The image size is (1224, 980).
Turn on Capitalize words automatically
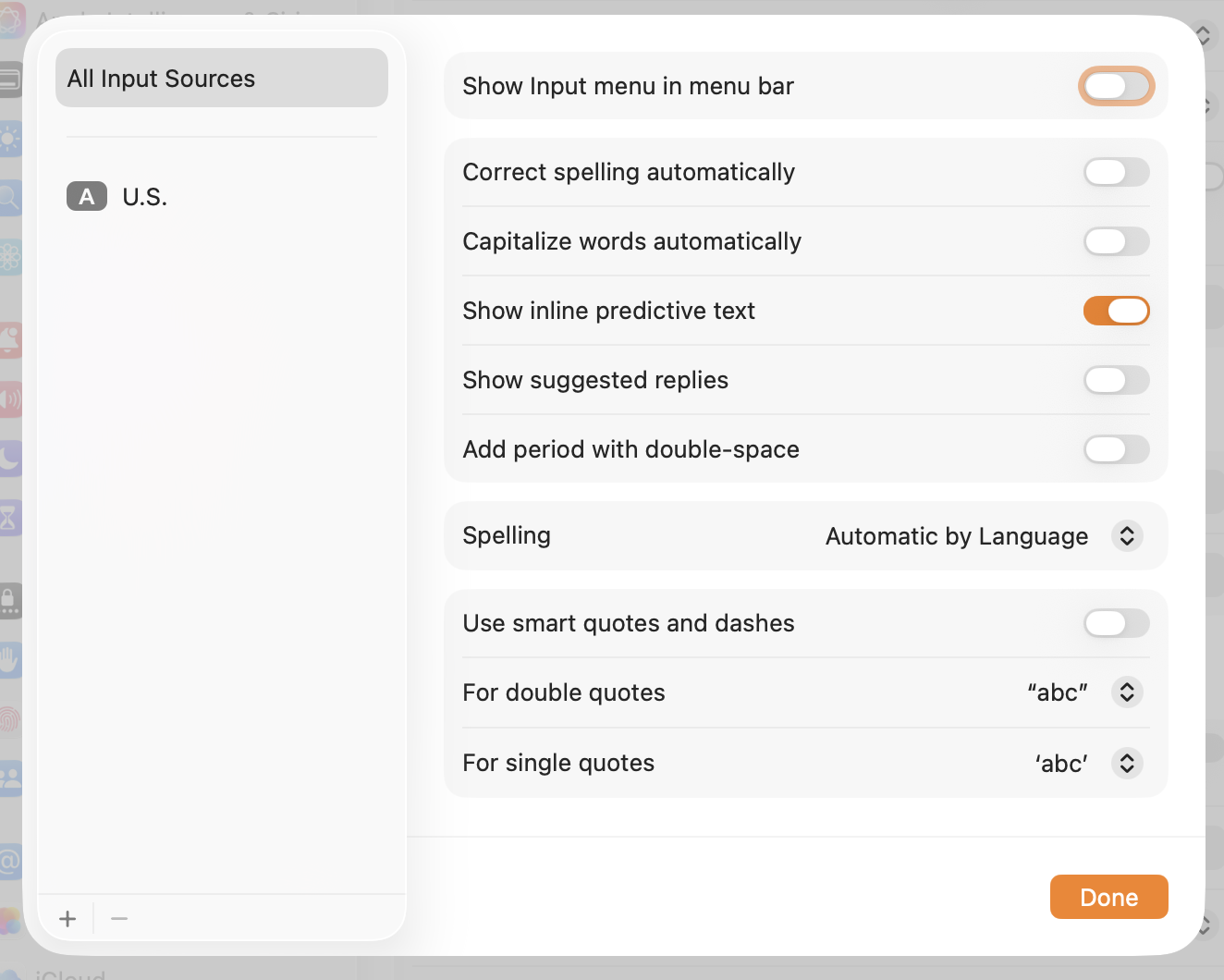point(1116,241)
